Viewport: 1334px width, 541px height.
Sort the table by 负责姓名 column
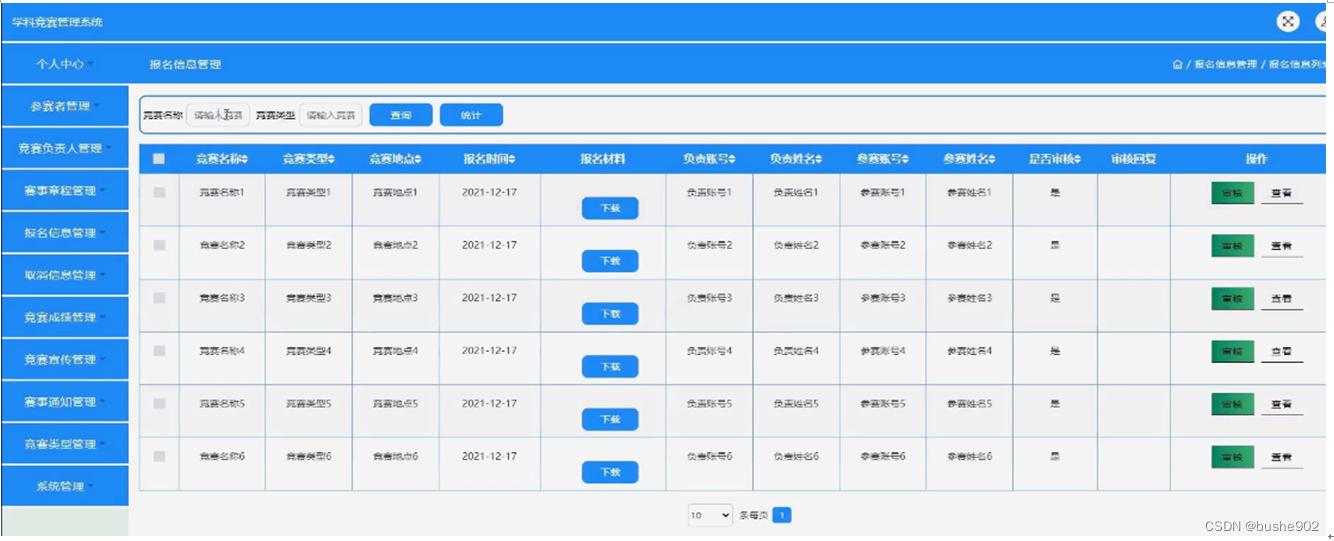click(796, 159)
